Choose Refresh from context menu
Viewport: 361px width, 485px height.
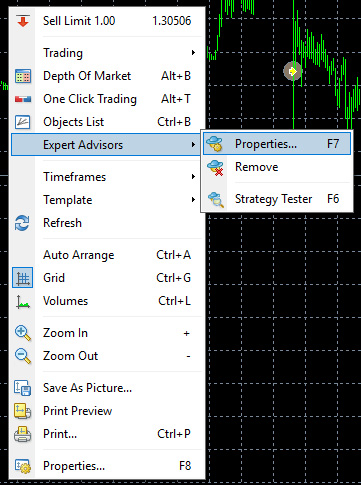[x=108, y=223]
